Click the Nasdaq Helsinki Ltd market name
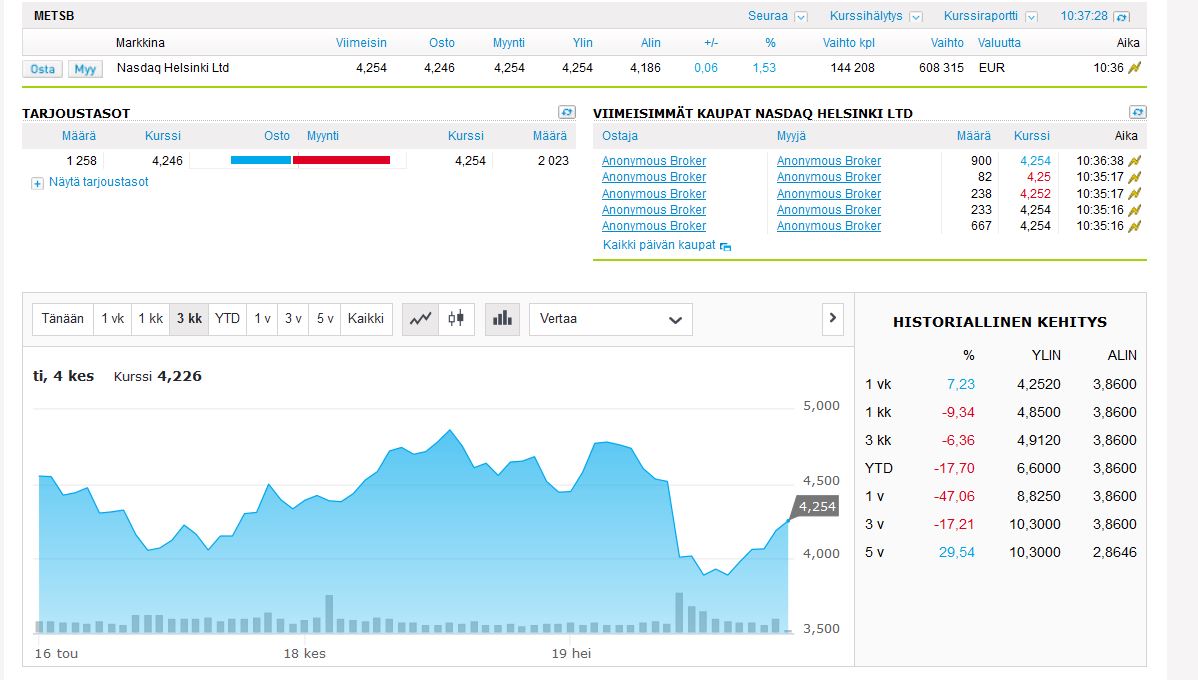1198x680 pixels. click(173, 68)
